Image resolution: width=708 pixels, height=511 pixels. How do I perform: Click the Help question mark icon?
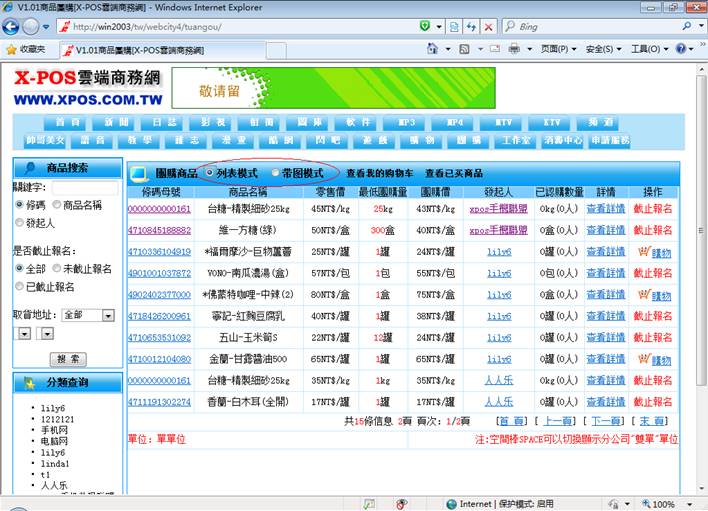tap(683, 49)
